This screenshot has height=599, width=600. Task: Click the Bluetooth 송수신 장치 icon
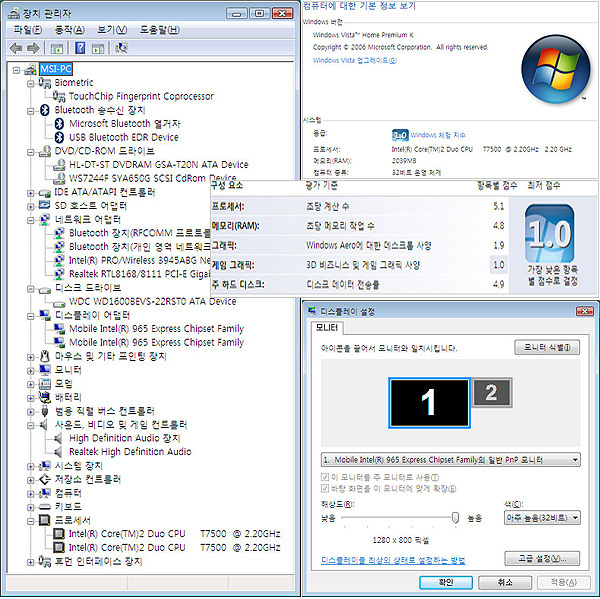(45, 110)
